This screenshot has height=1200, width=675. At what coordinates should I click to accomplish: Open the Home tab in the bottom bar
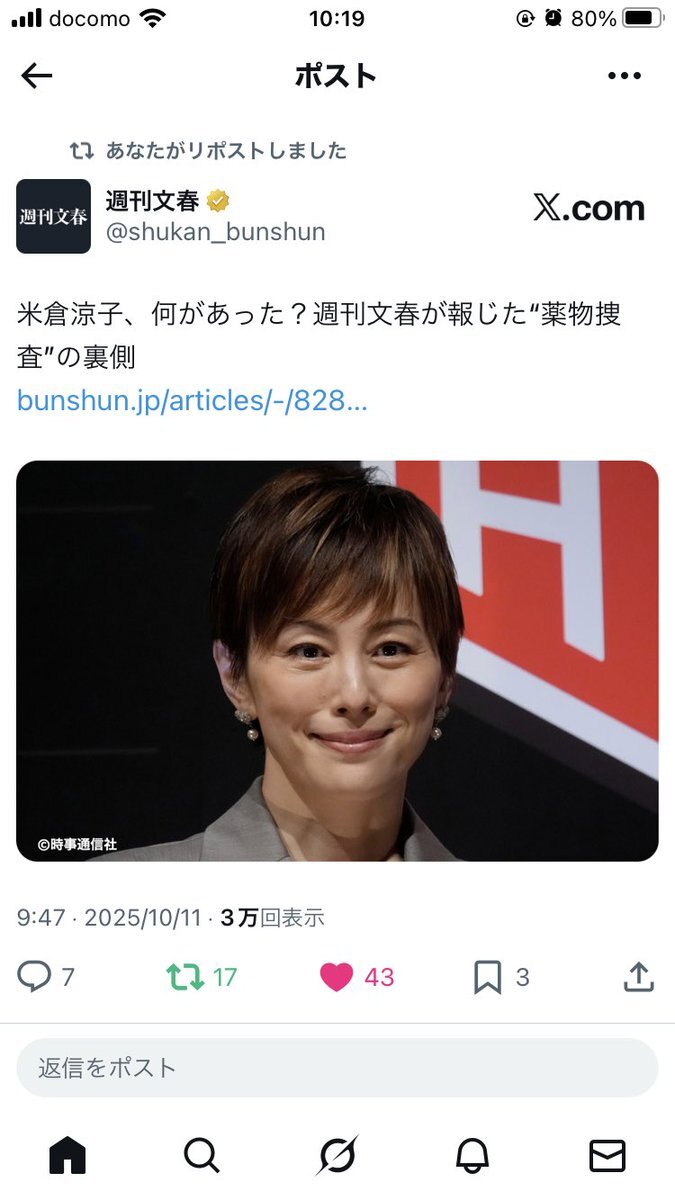click(x=67, y=1156)
